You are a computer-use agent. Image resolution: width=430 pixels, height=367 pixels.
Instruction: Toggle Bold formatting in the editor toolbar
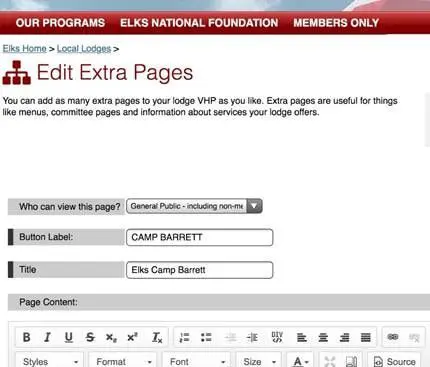click(27, 337)
